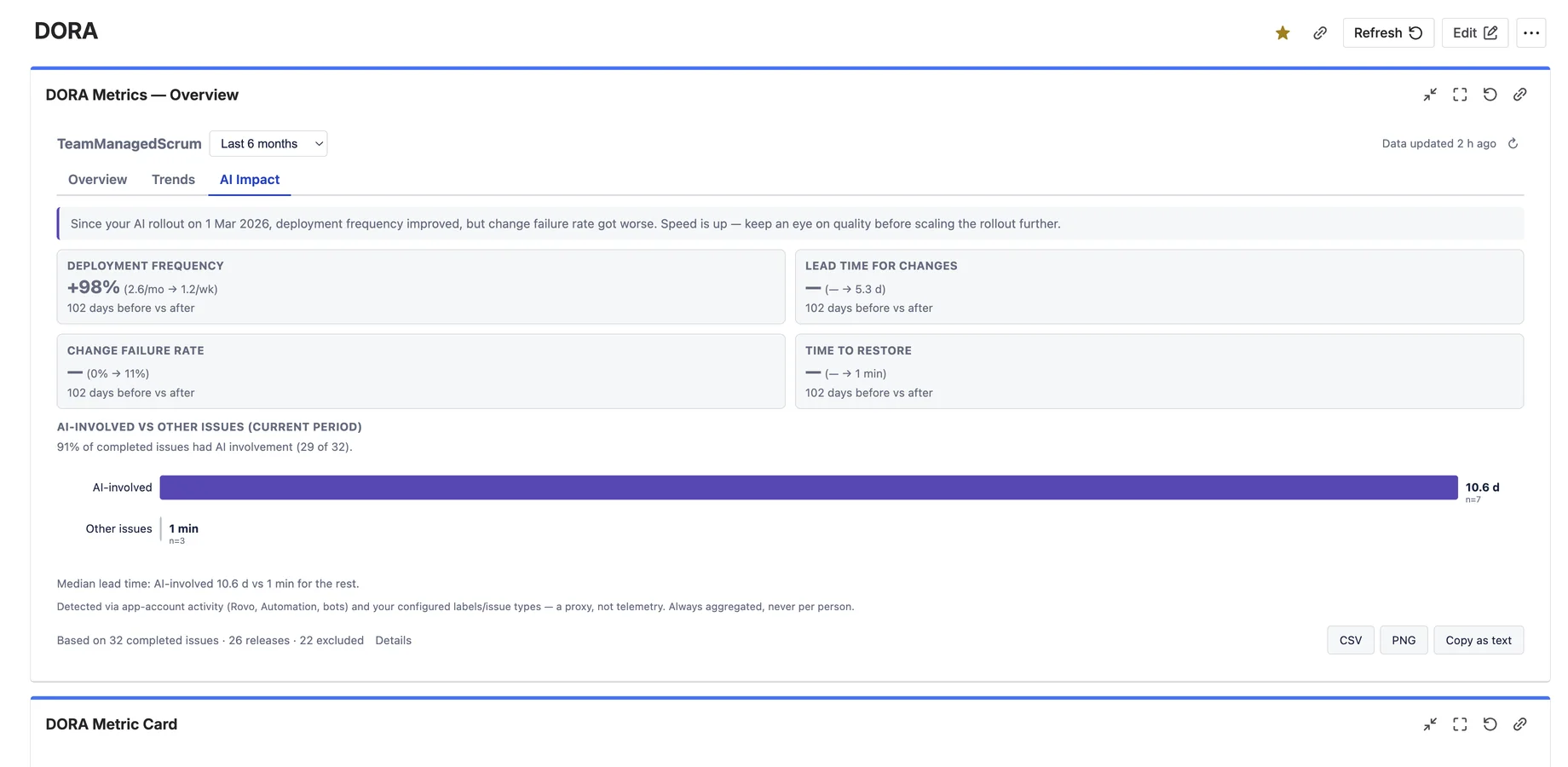Maximize the DORA Metric Card gadget
This screenshot has height=767, width=1568.
pyautogui.click(x=1460, y=724)
